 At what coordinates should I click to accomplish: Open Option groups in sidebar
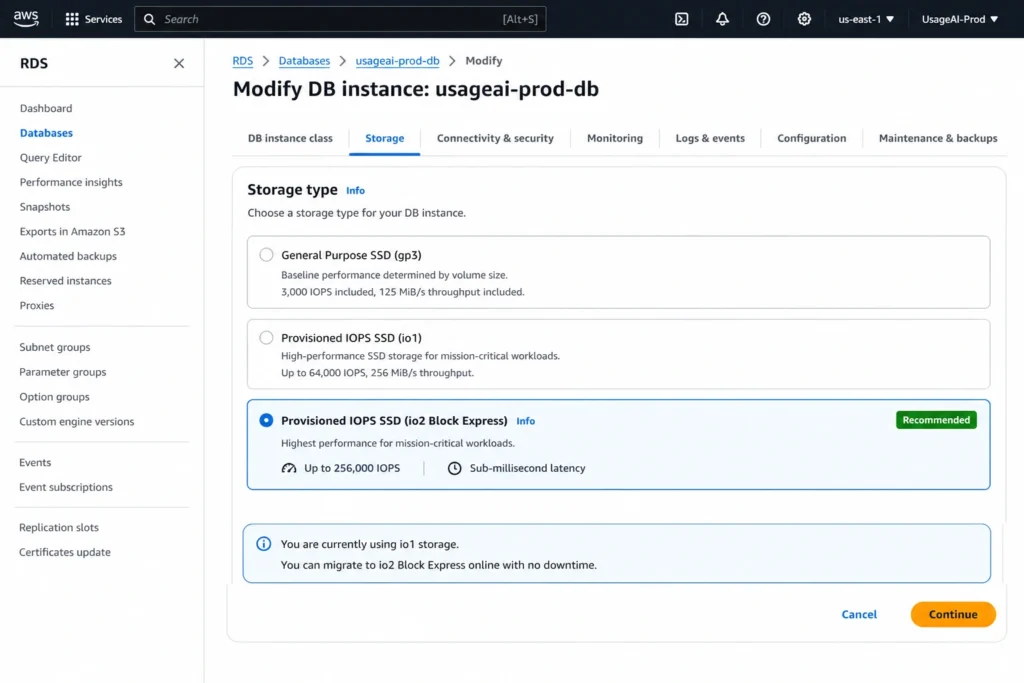(54, 397)
